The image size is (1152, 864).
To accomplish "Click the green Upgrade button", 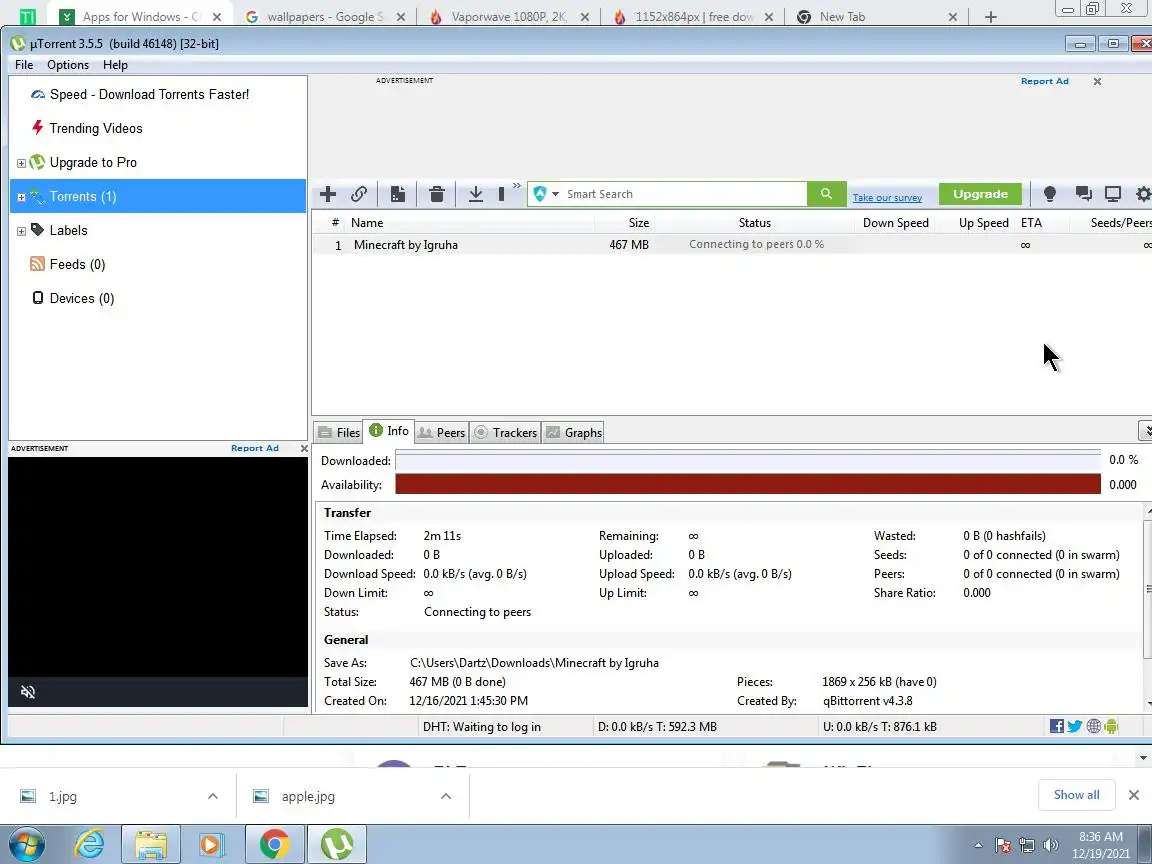I will tap(980, 194).
